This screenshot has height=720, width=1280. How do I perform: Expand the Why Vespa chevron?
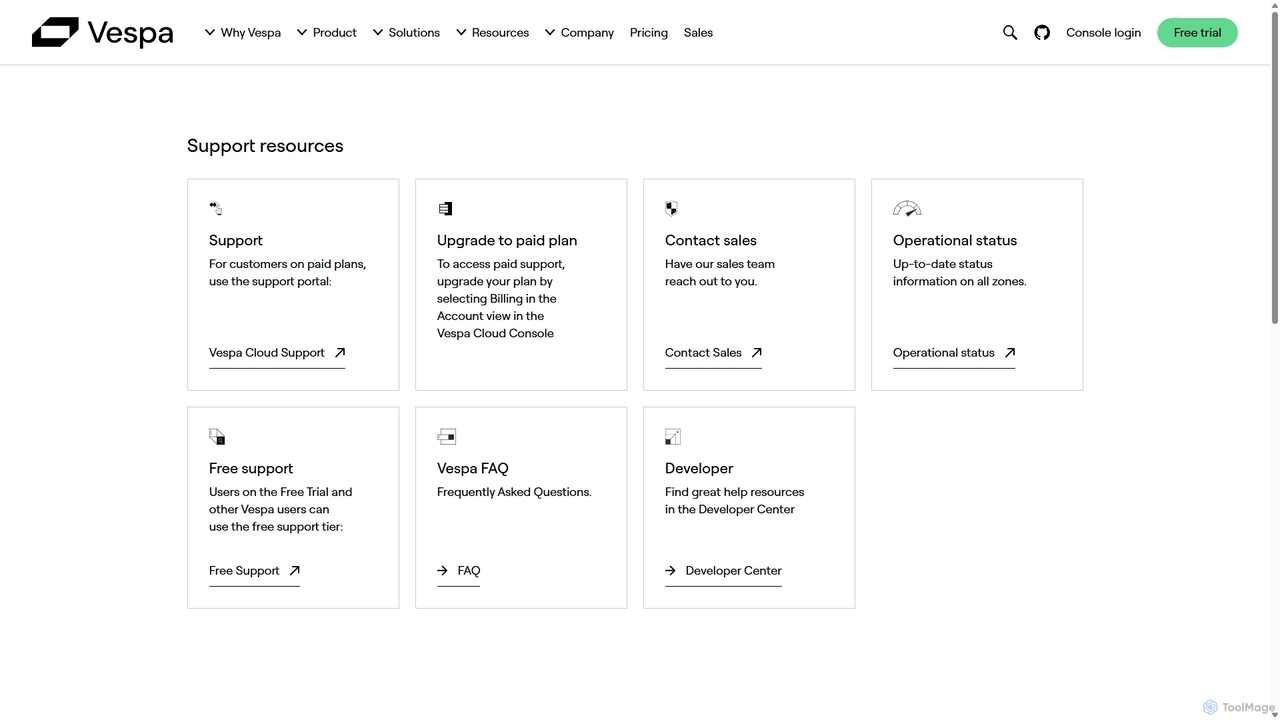[x=210, y=32]
